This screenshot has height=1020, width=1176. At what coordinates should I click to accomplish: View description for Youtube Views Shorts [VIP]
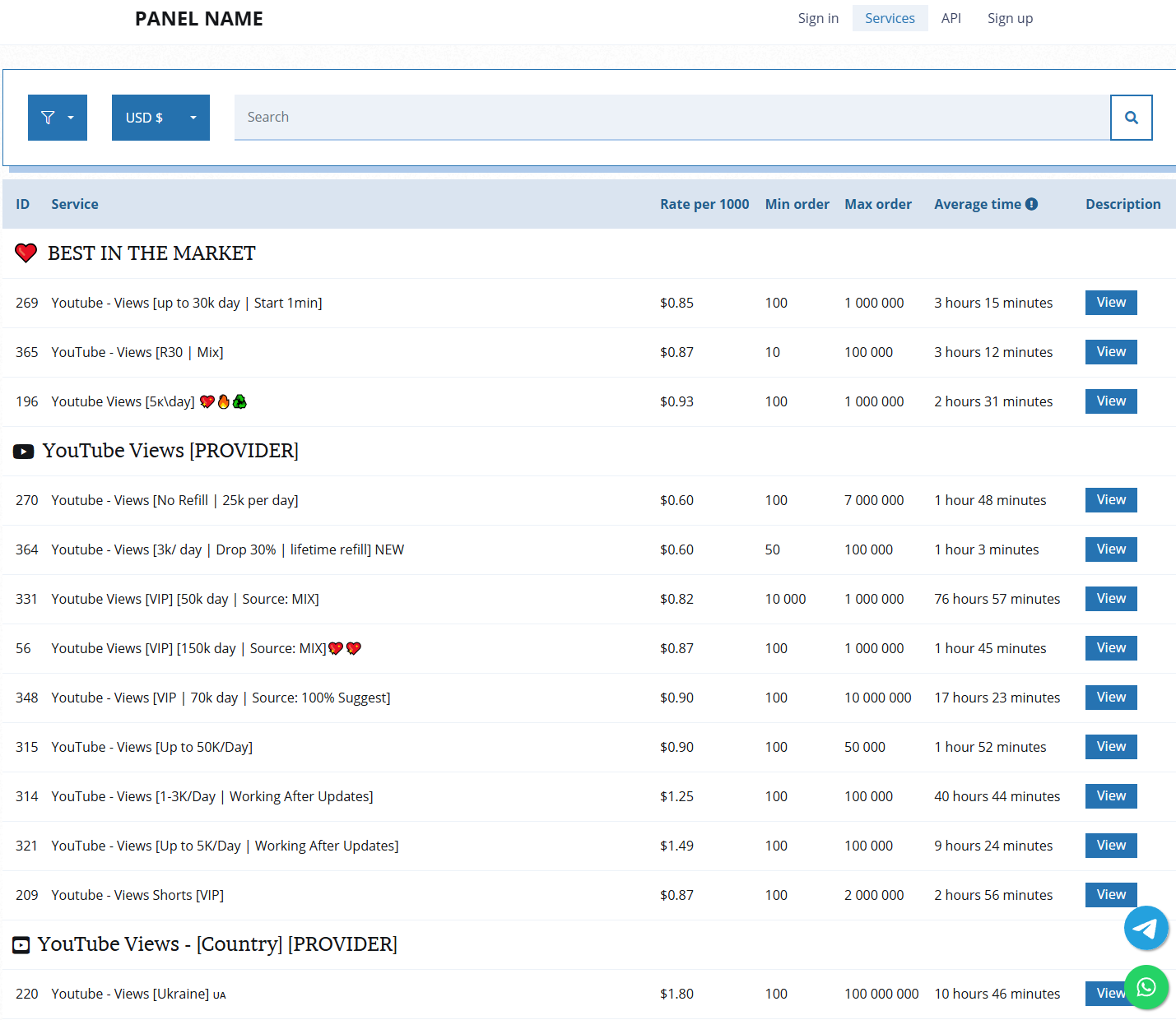tap(1110, 894)
